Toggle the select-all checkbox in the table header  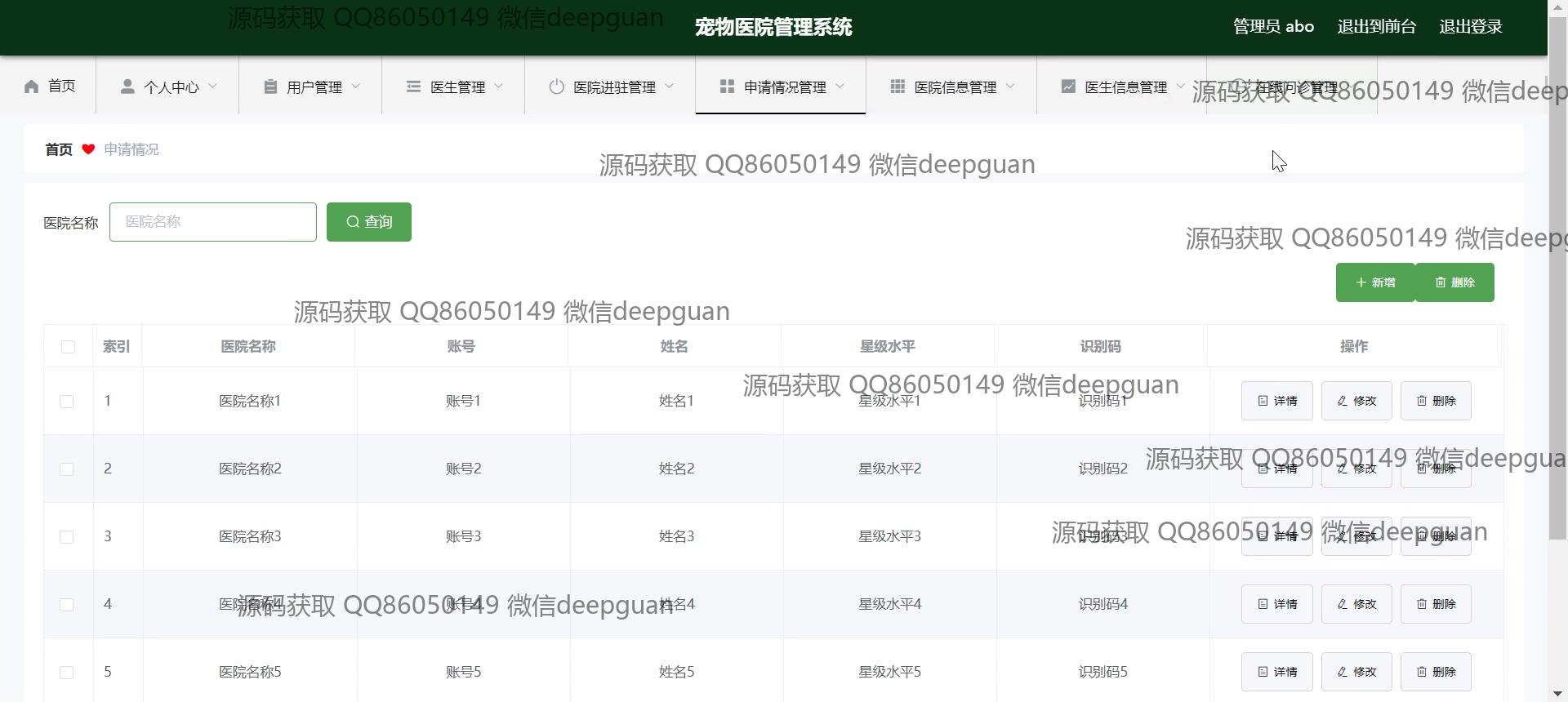pos(68,347)
